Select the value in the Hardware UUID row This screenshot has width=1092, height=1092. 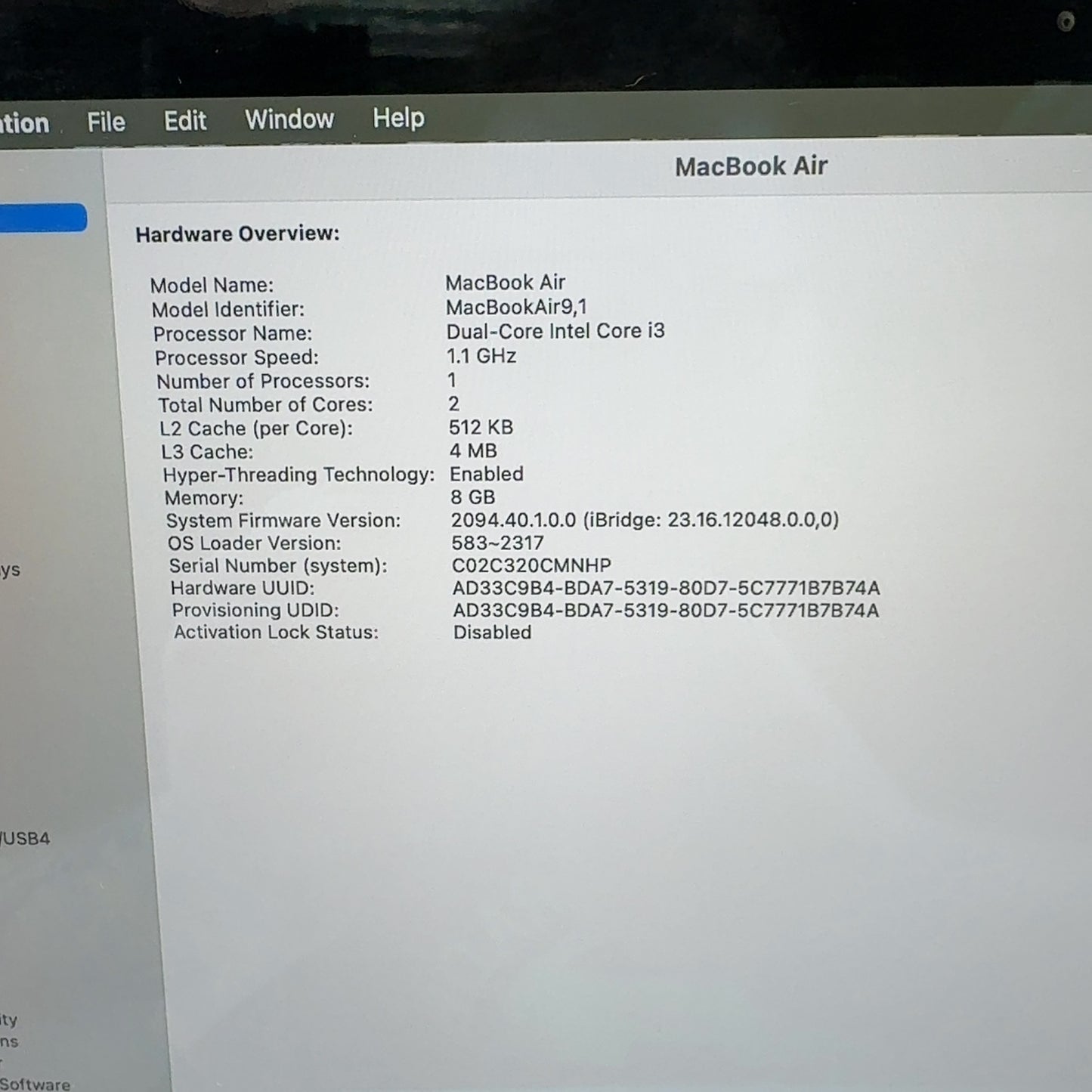667,588
